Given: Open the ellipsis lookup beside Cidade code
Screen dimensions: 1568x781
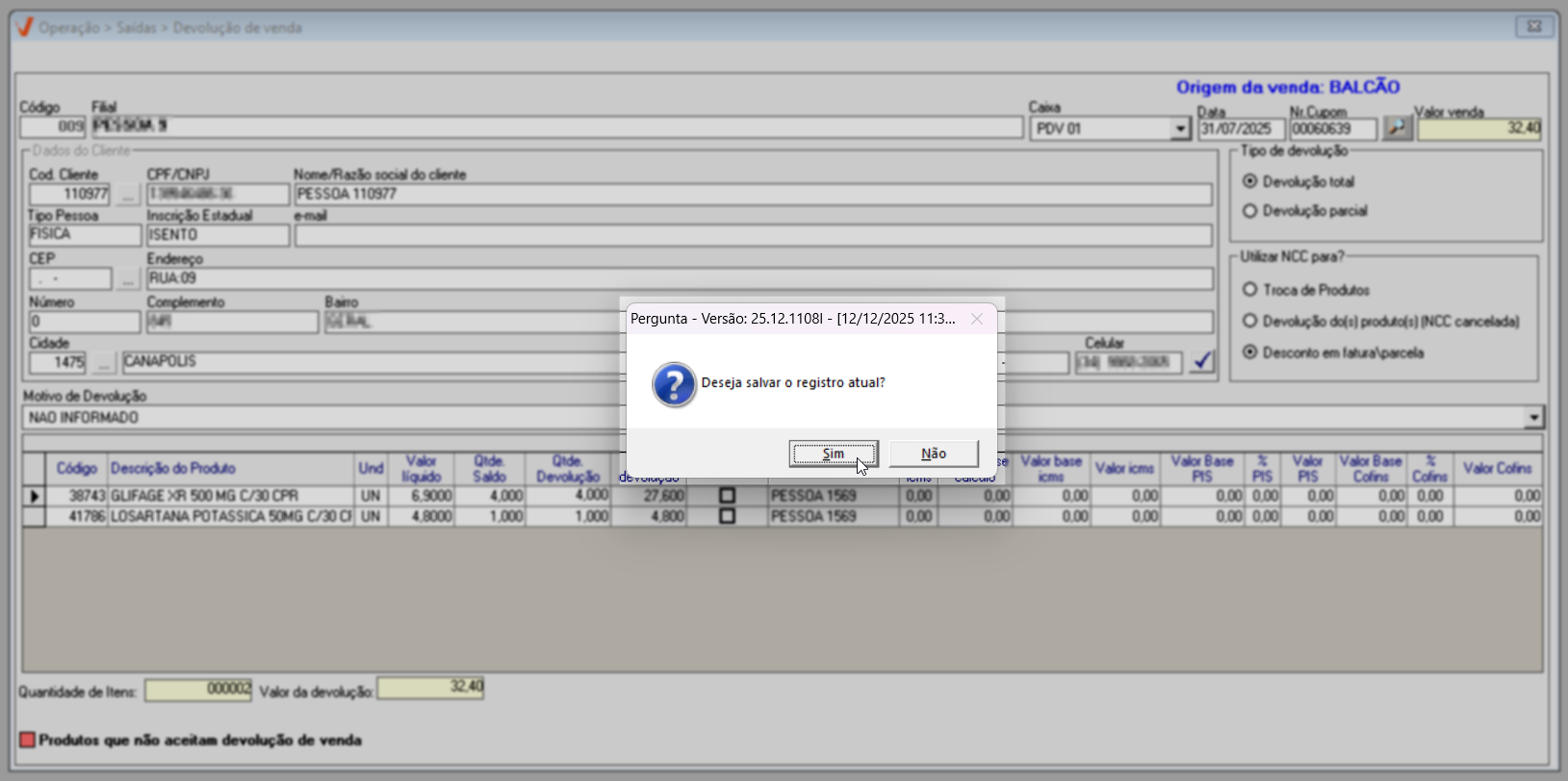Looking at the screenshot, I should click(104, 363).
